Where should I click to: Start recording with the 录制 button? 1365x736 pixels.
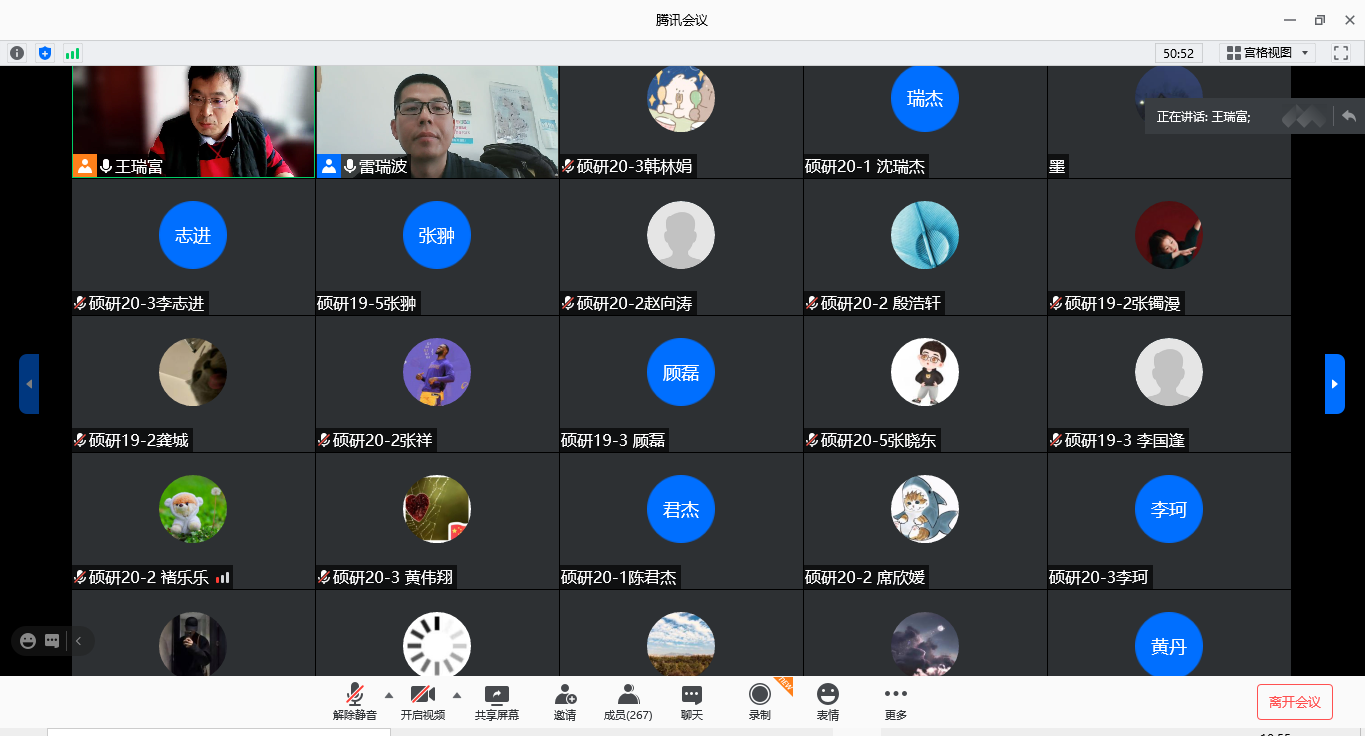coord(760,702)
